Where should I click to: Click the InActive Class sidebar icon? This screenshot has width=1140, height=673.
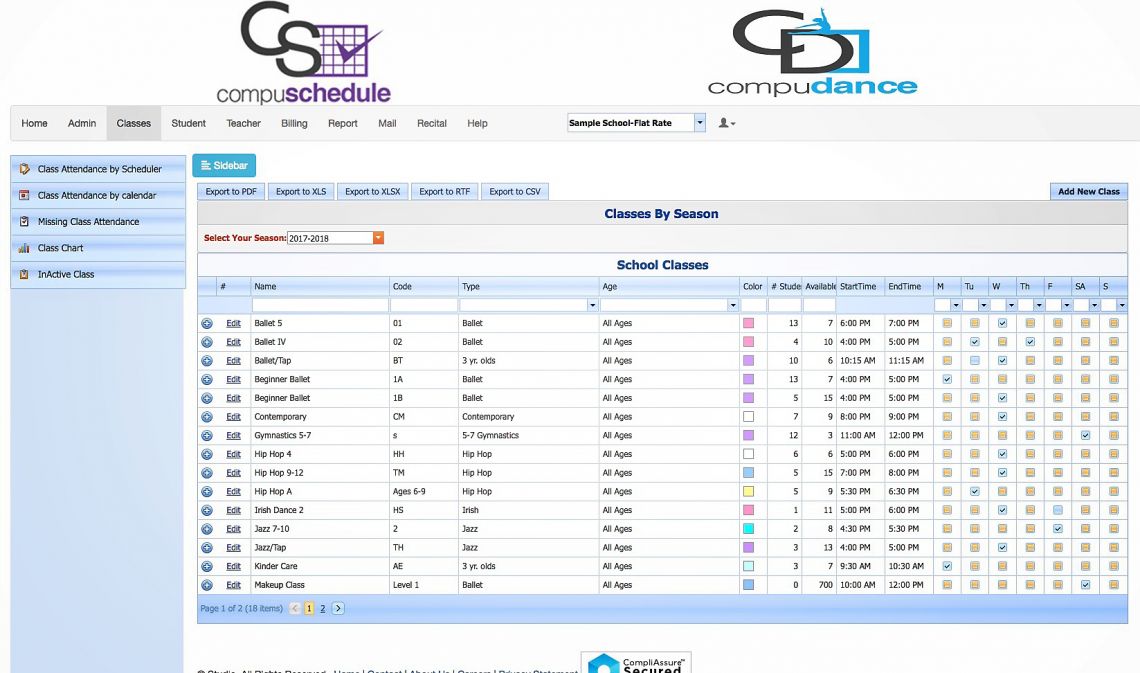[x=25, y=274]
